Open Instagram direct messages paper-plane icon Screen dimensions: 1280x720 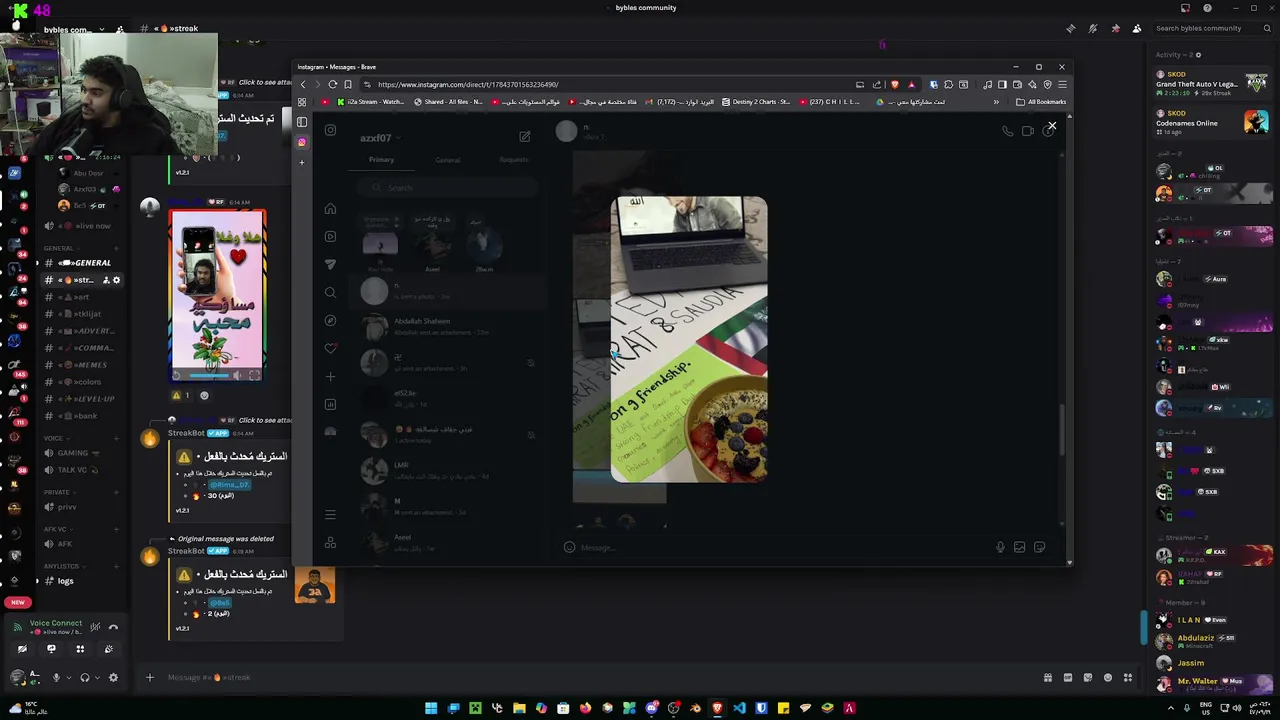pos(330,265)
